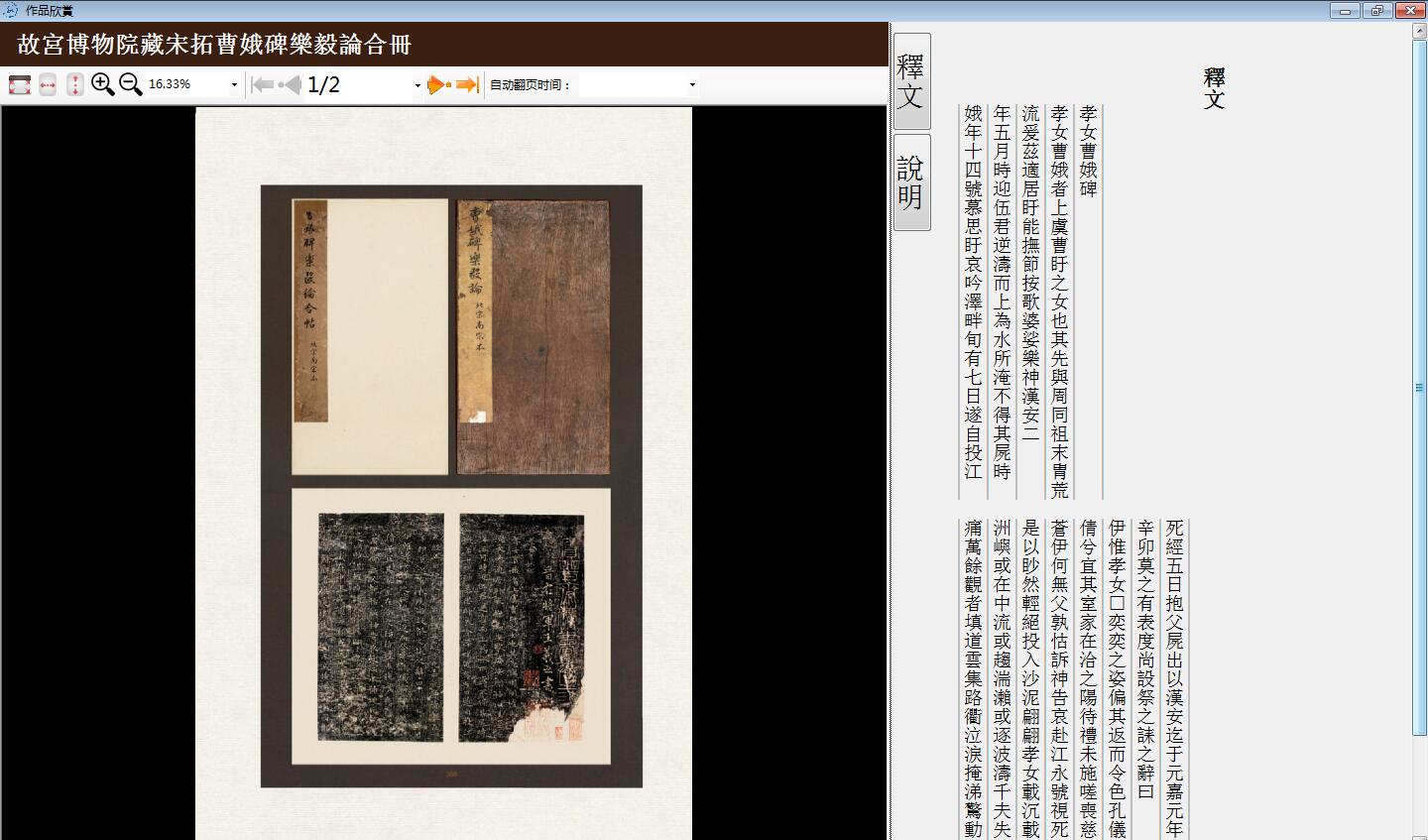Close the 作品欣賞 window
The image size is (1428, 840).
point(1410,11)
